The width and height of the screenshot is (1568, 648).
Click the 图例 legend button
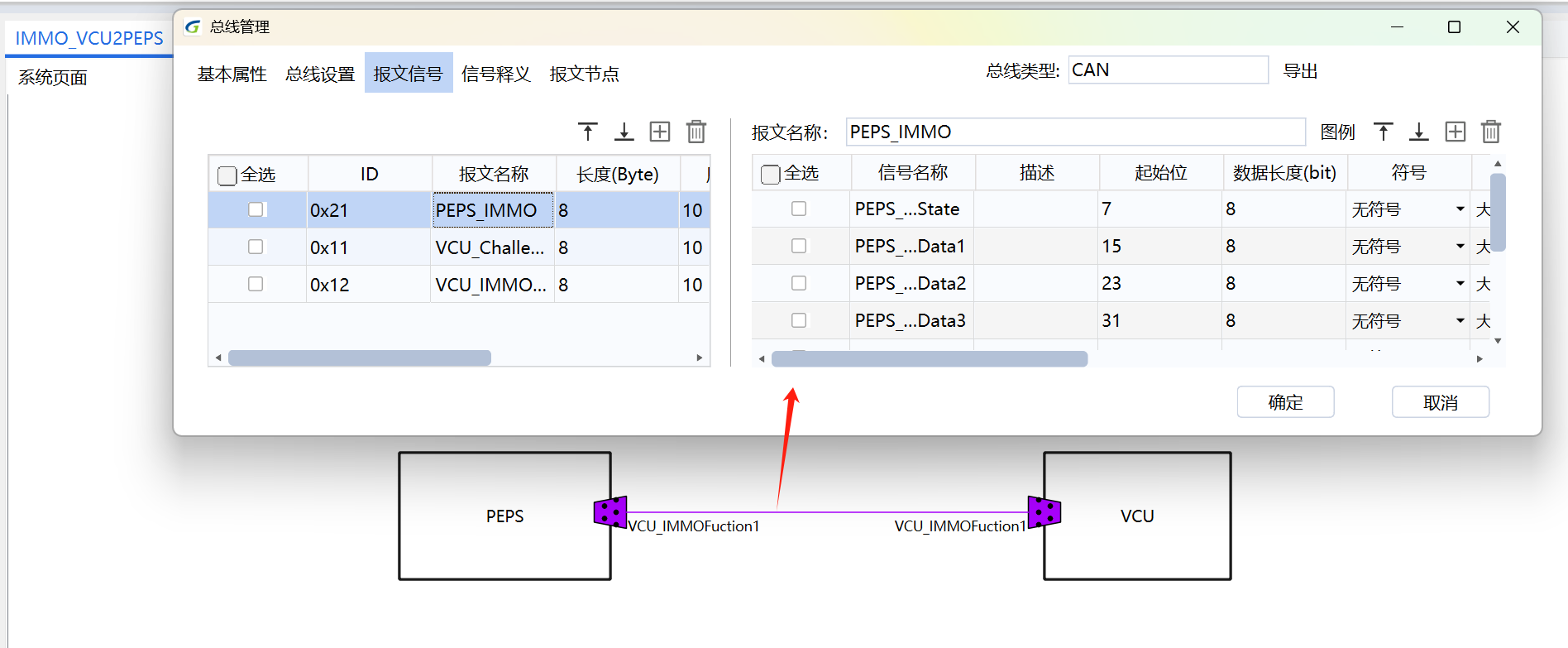click(x=1338, y=132)
